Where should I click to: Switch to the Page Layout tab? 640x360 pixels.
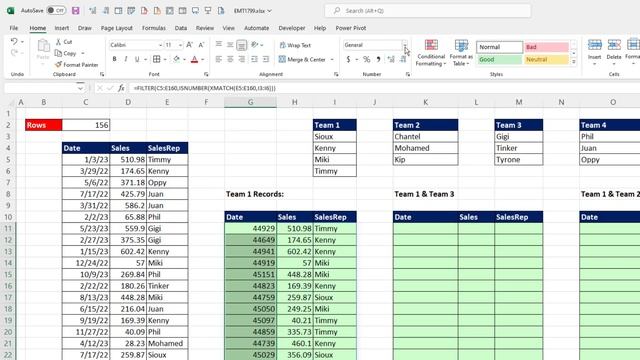click(x=117, y=28)
